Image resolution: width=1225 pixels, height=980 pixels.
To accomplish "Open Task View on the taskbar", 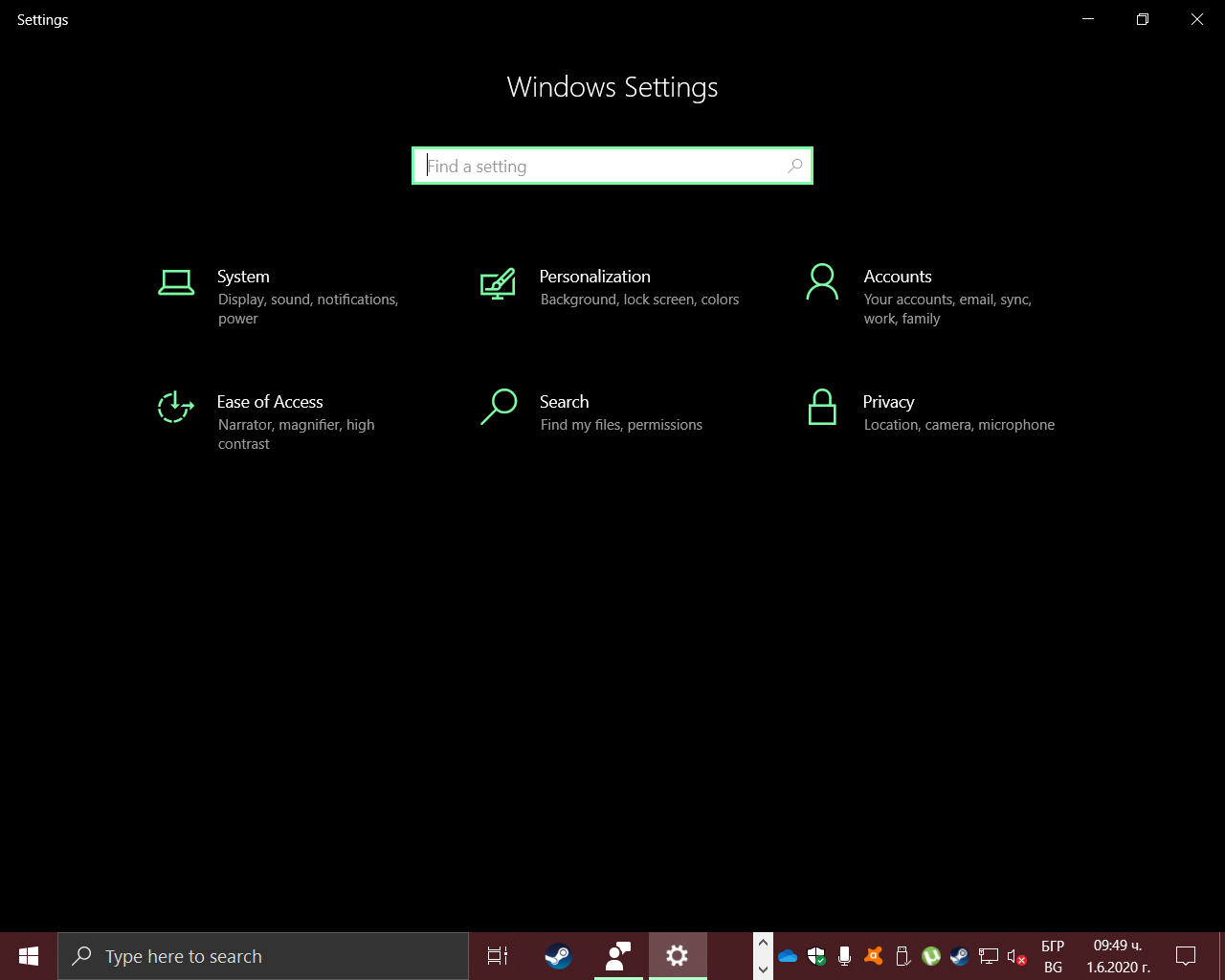I will 498,956.
